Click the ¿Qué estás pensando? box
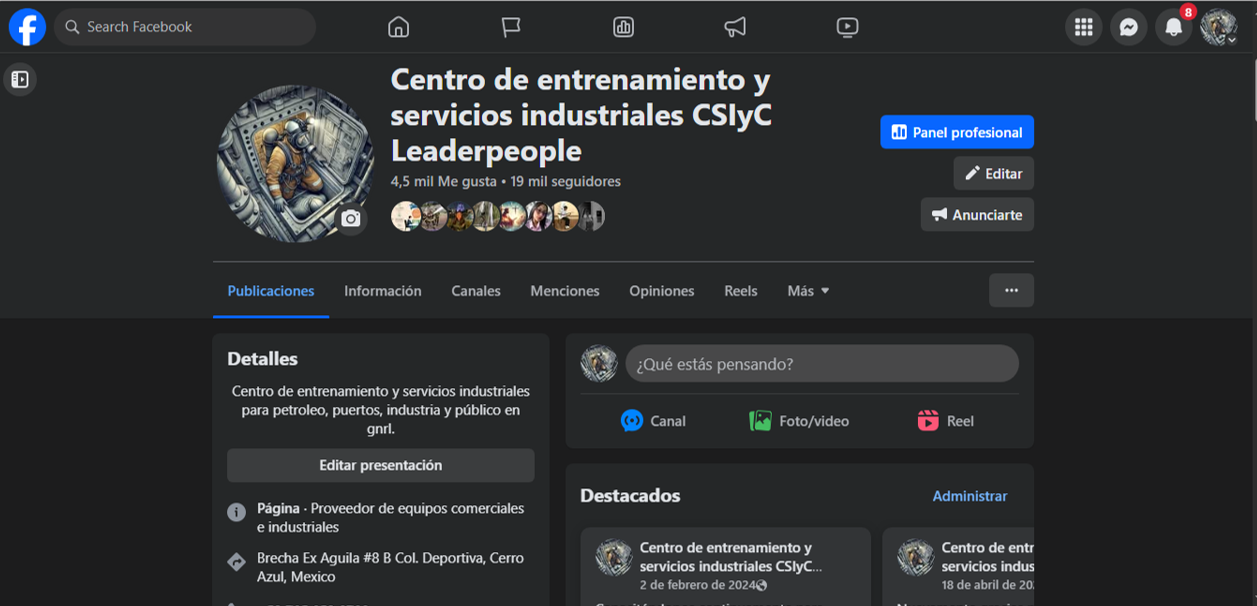 (x=822, y=364)
